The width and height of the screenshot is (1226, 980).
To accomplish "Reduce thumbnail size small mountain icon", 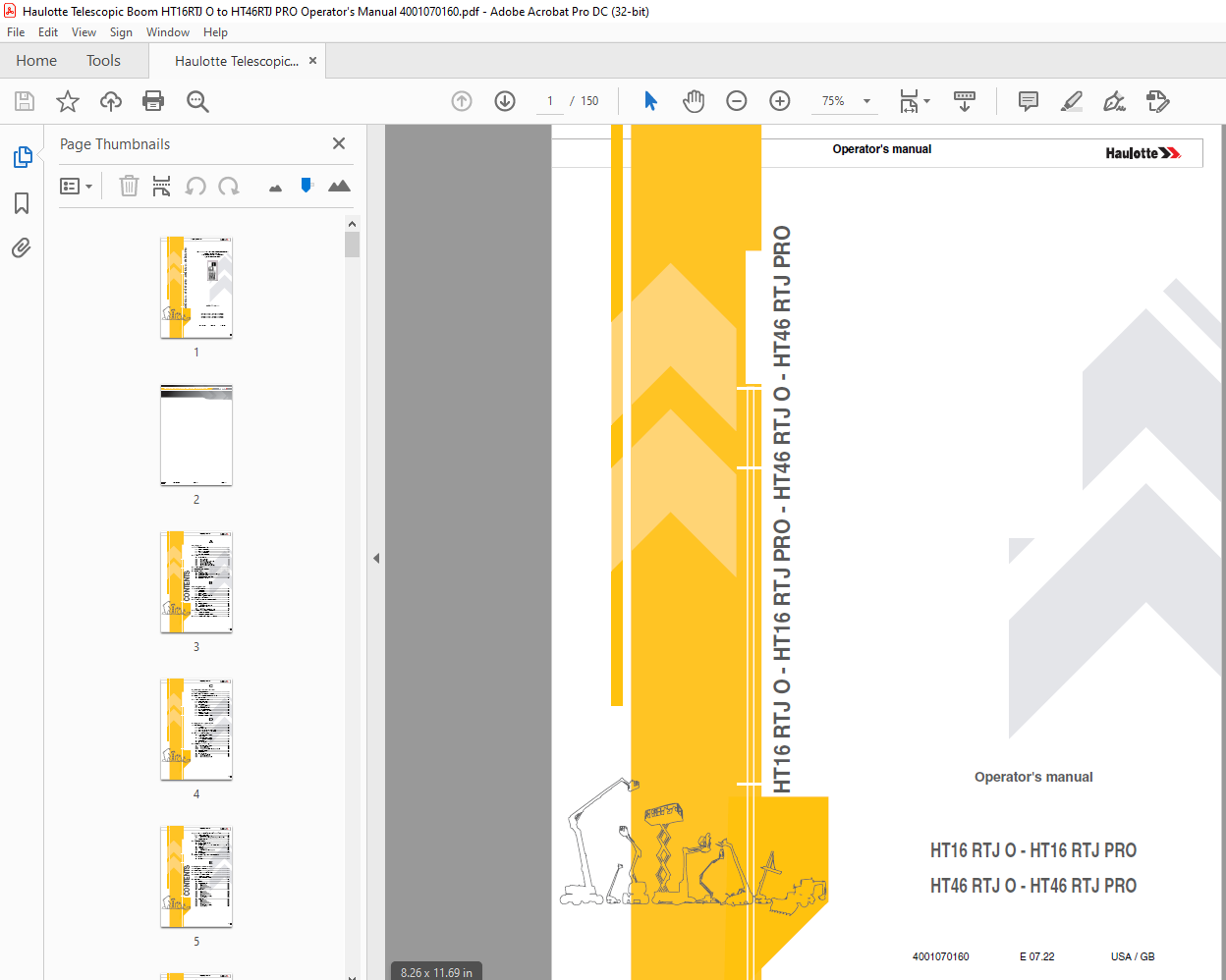I will tap(275, 188).
